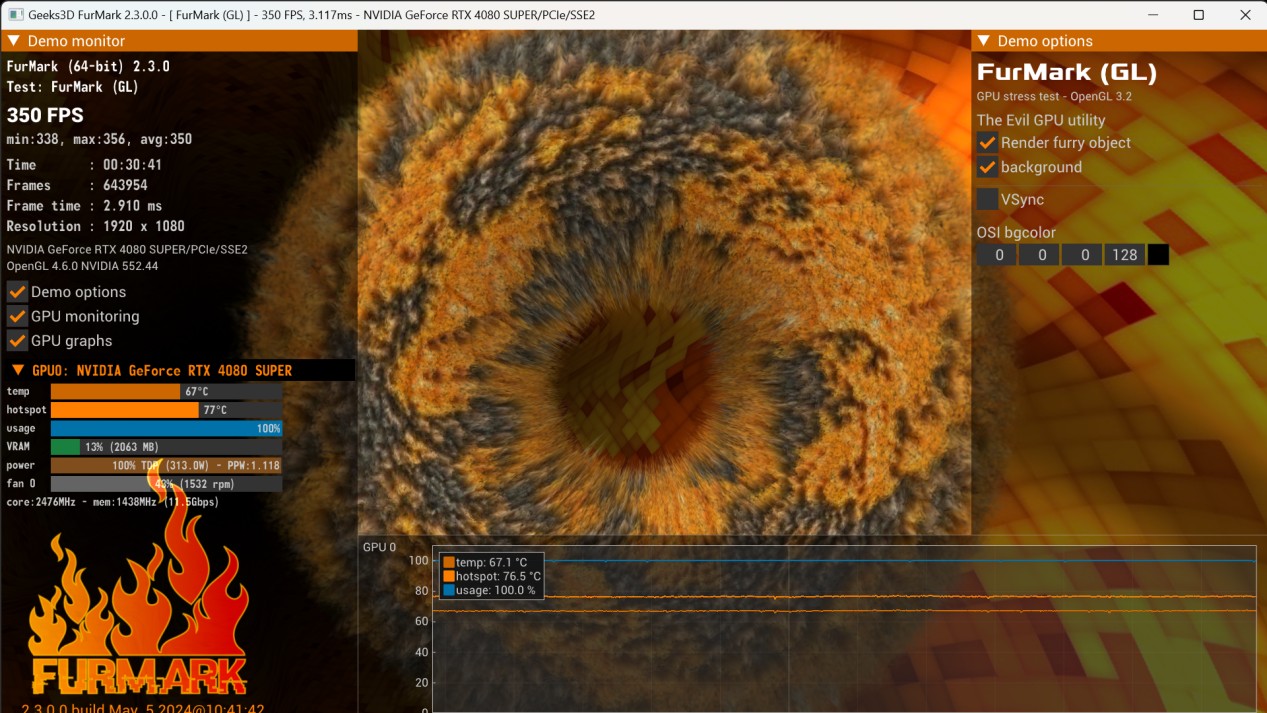Collapse the Demo monitor panel
Screen dimensions: 1267x713
pos(14,41)
